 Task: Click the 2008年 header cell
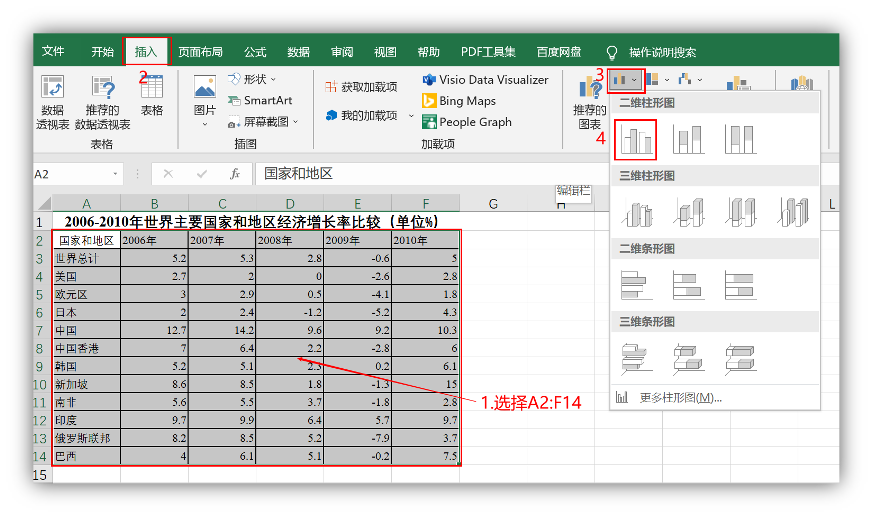point(290,240)
